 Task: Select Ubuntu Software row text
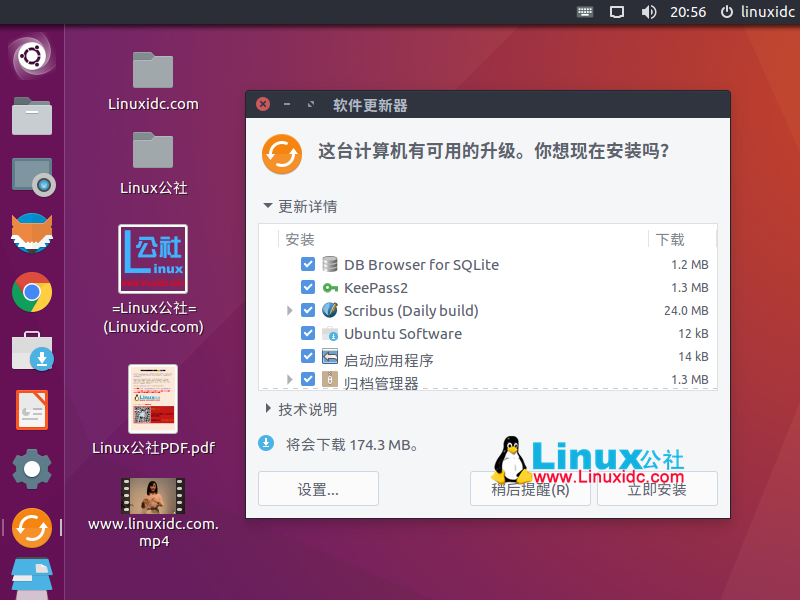click(403, 334)
